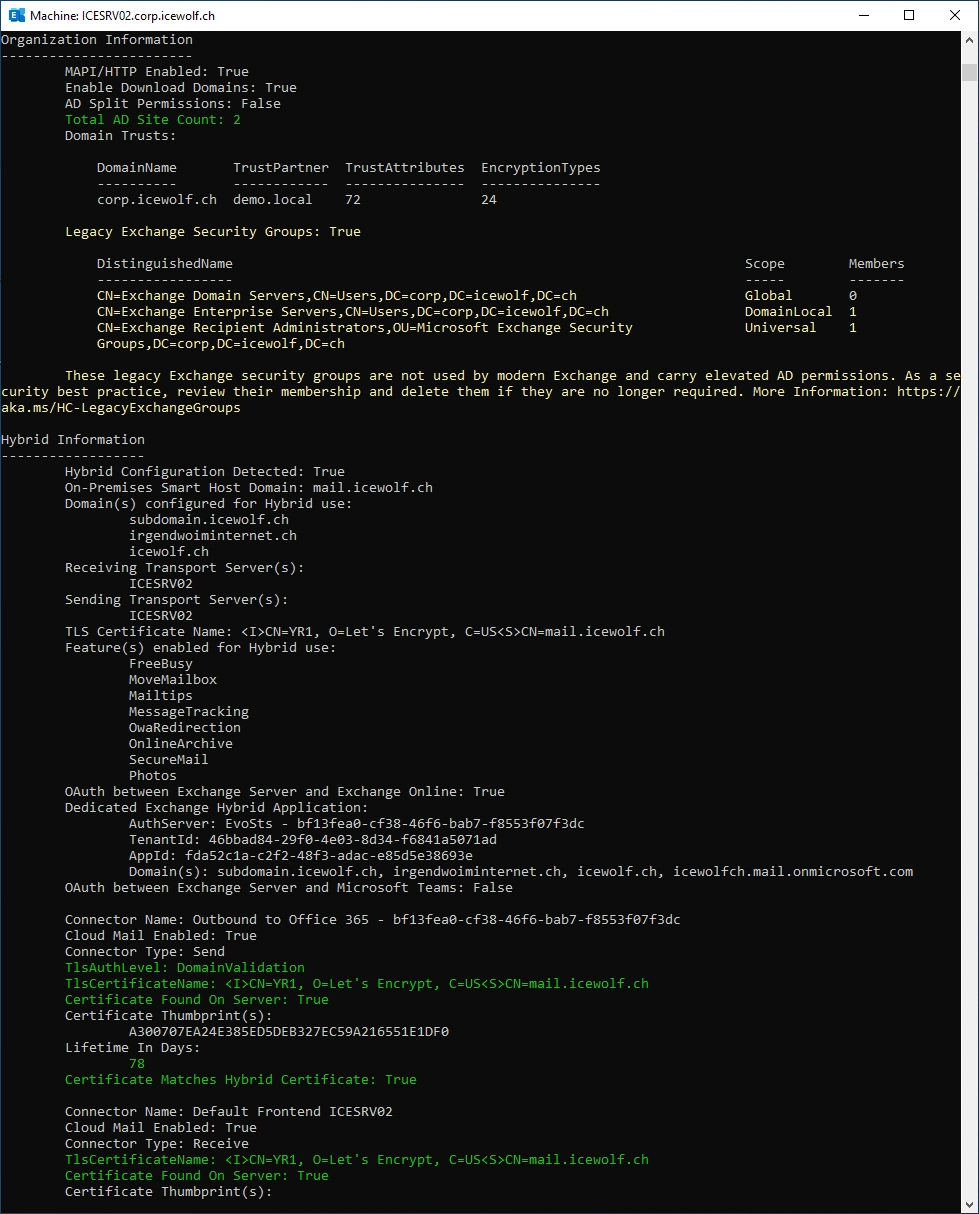Click the 'Scope' column header
This screenshot has width=979, height=1214.
point(765,264)
